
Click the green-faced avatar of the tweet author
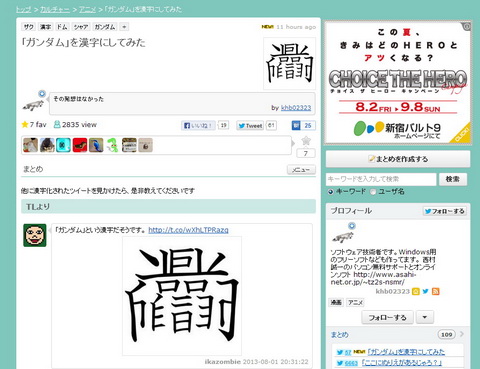coord(35,235)
